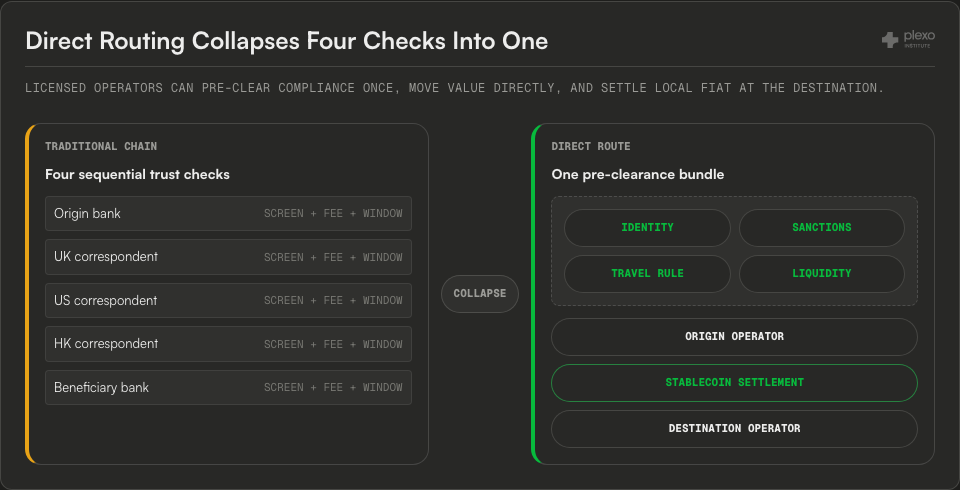Viewport: 960px width, 490px height.
Task: Click the 'plexo' wordmark text
Action: pos(919,37)
